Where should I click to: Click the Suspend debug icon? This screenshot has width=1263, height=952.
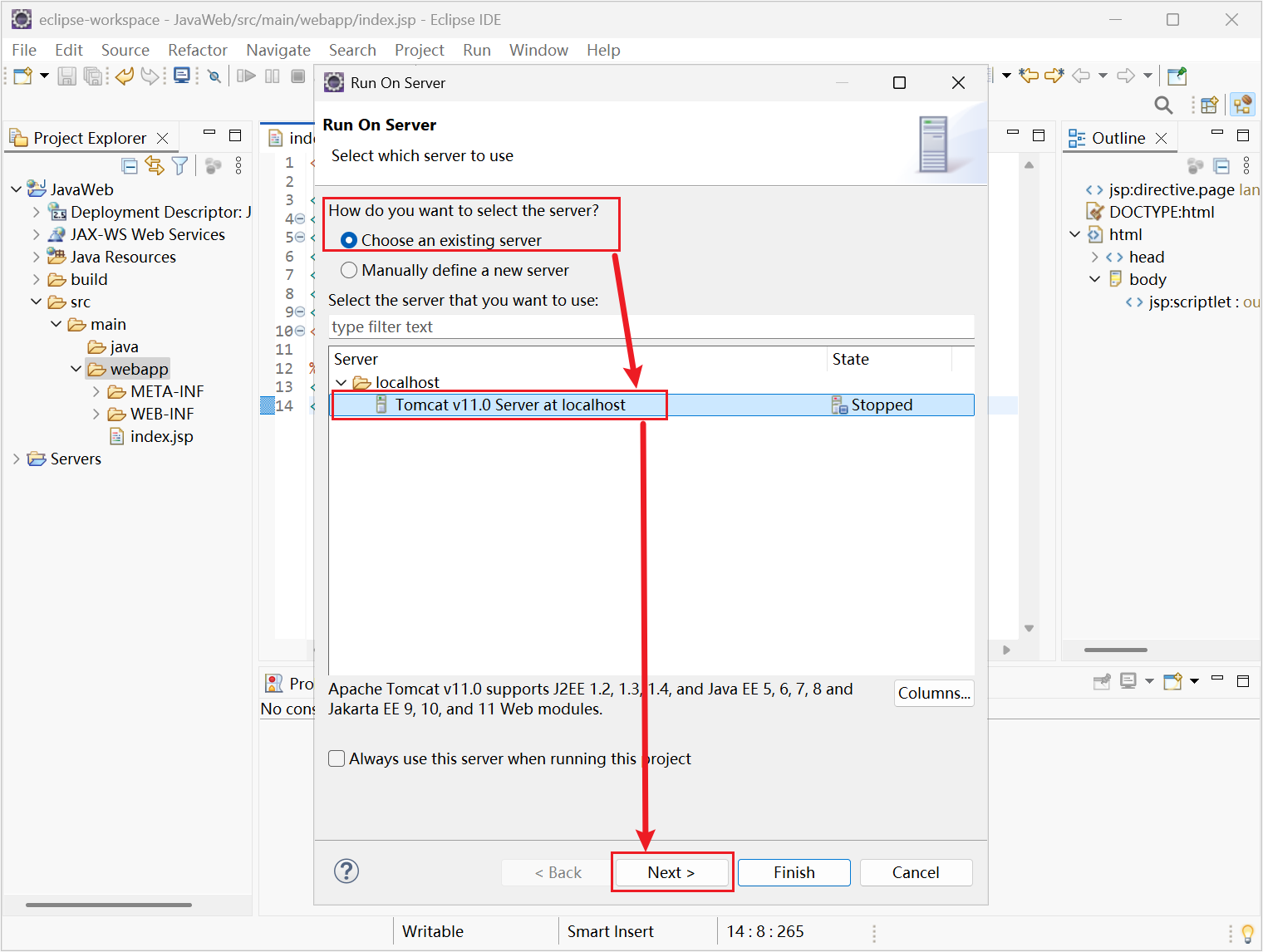[272, 76]
